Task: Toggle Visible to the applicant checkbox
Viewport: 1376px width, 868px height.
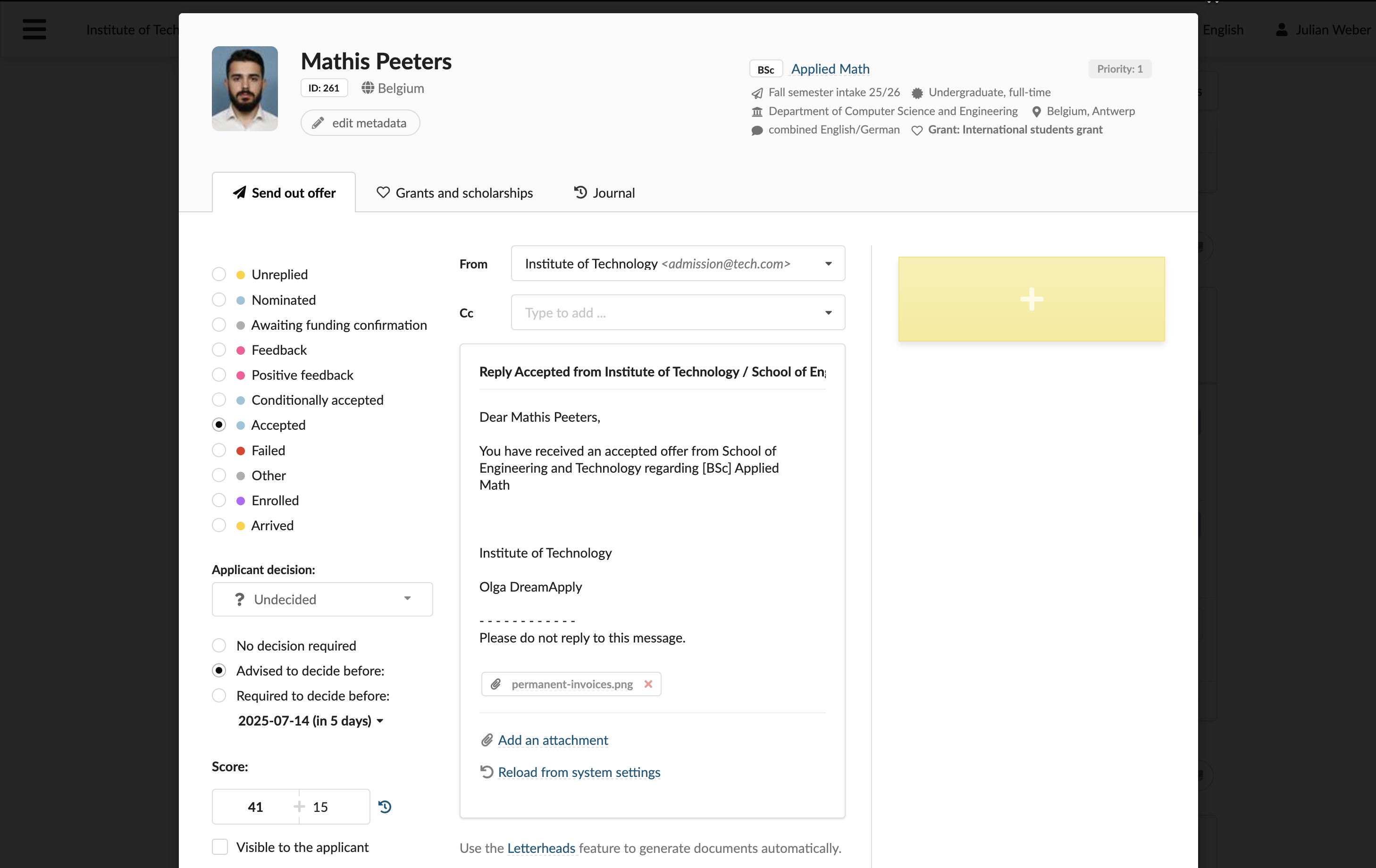Action: (x=220, y=847)
